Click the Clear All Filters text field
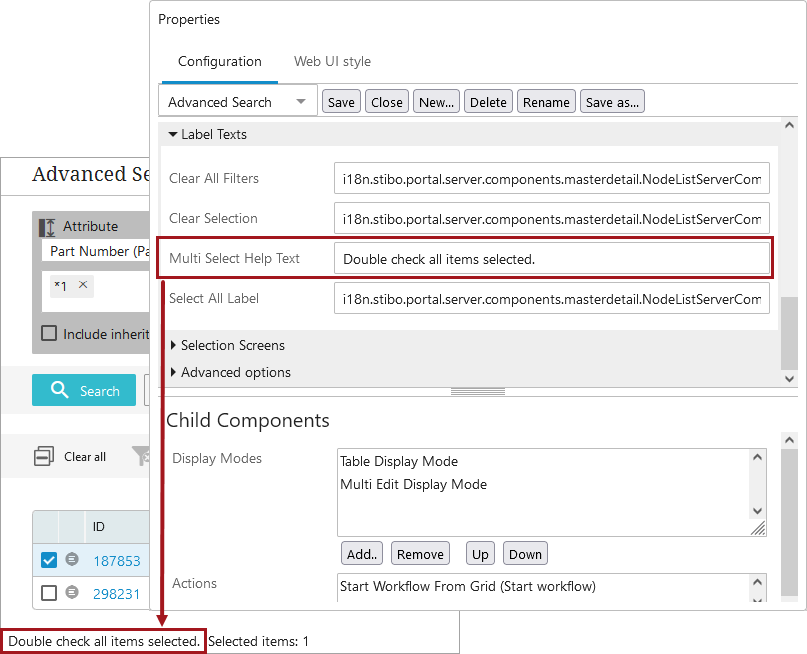 (552, 178)
